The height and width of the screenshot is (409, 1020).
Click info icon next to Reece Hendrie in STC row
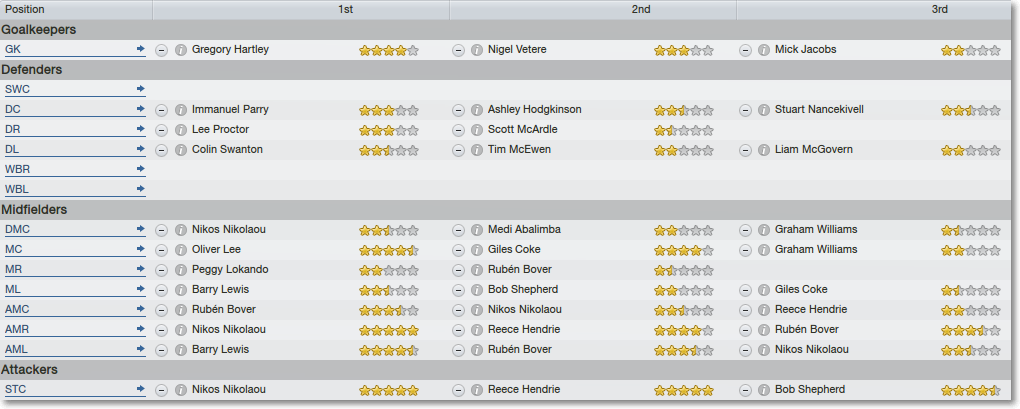[x=477, y=390]
